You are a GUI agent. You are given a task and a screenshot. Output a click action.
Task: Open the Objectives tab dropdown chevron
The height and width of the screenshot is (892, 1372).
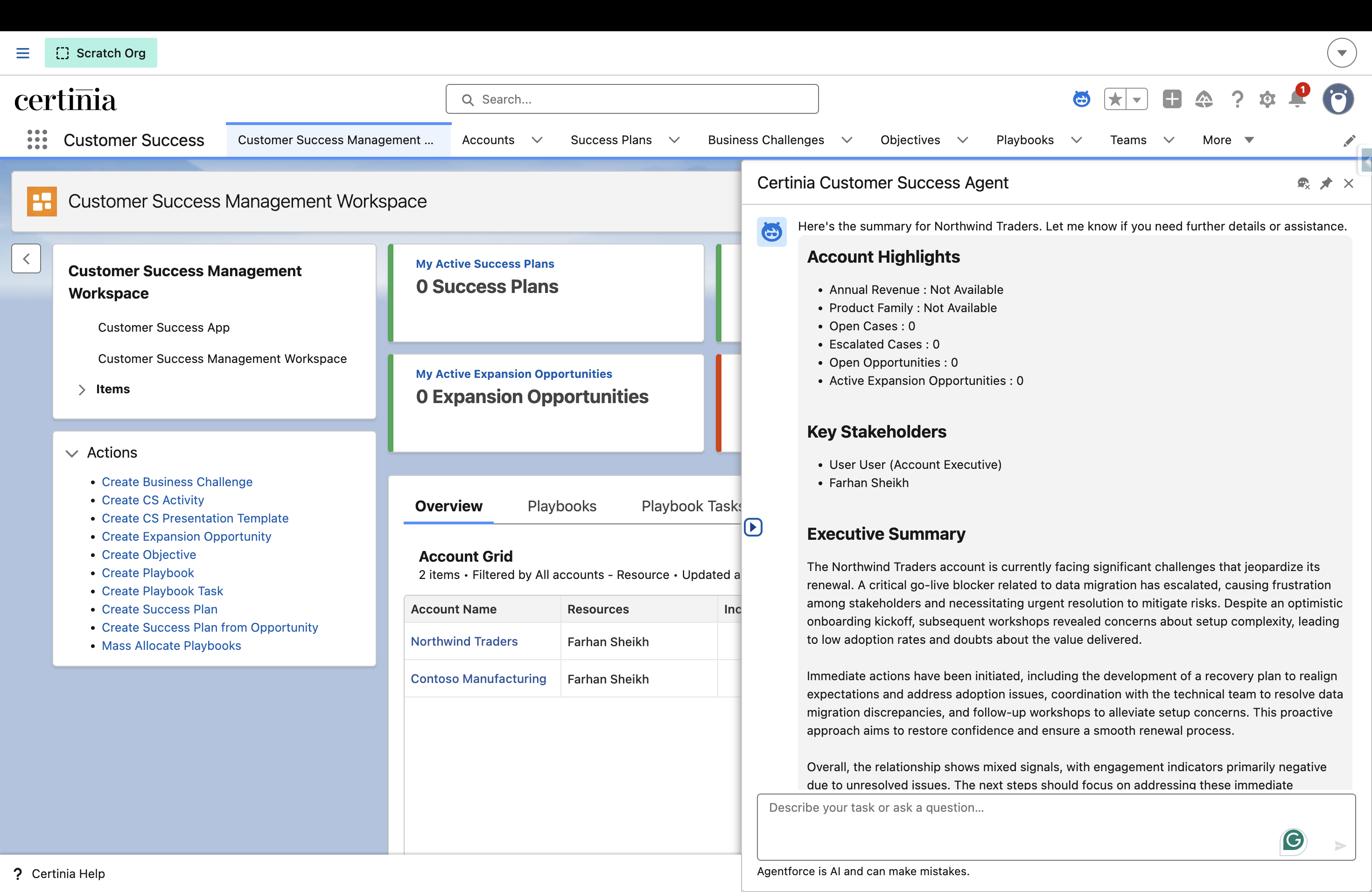pyautogui.click(x=962, y=140)
